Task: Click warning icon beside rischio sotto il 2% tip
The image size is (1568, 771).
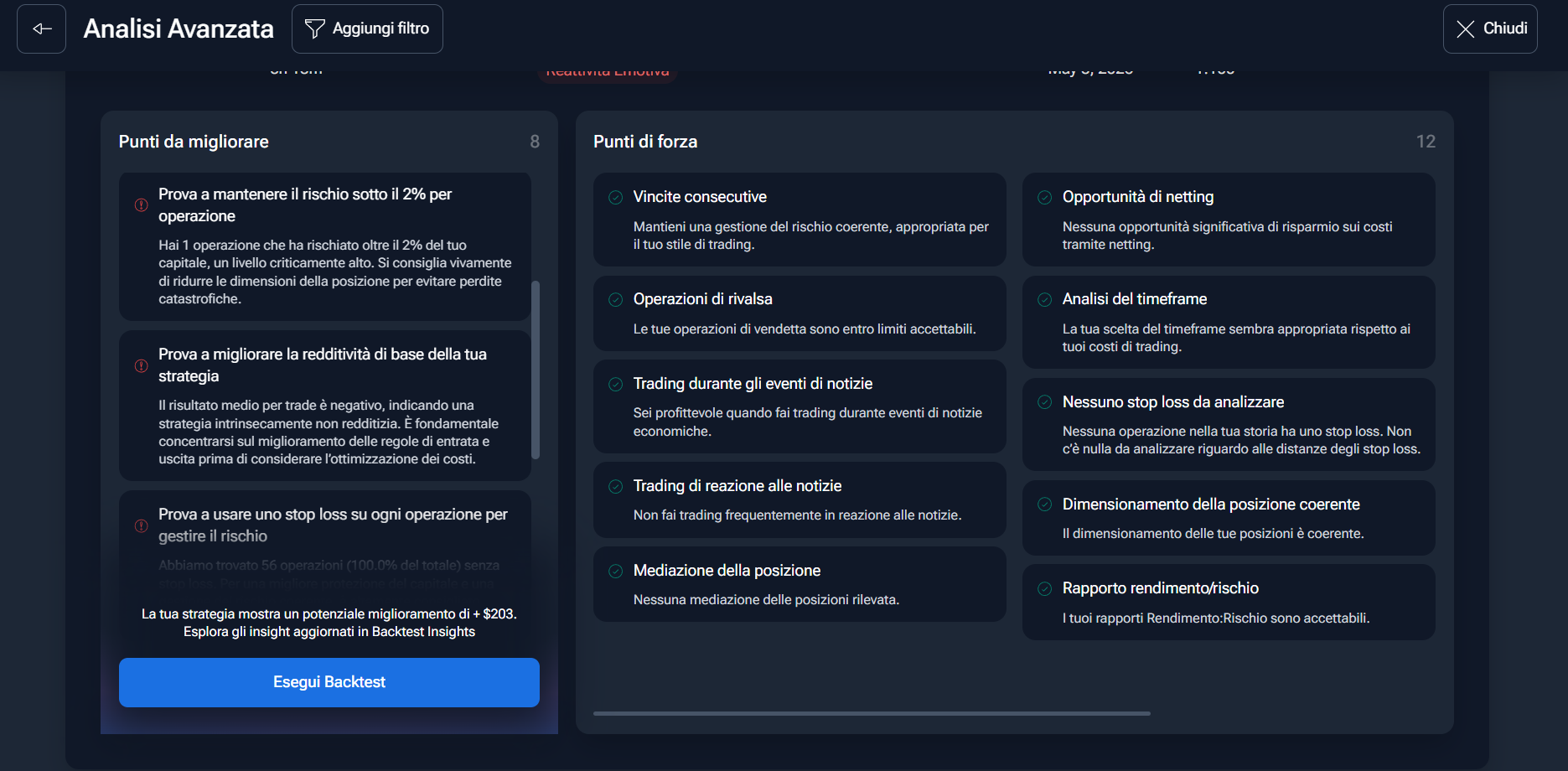Action: click(x=142, y=205)
